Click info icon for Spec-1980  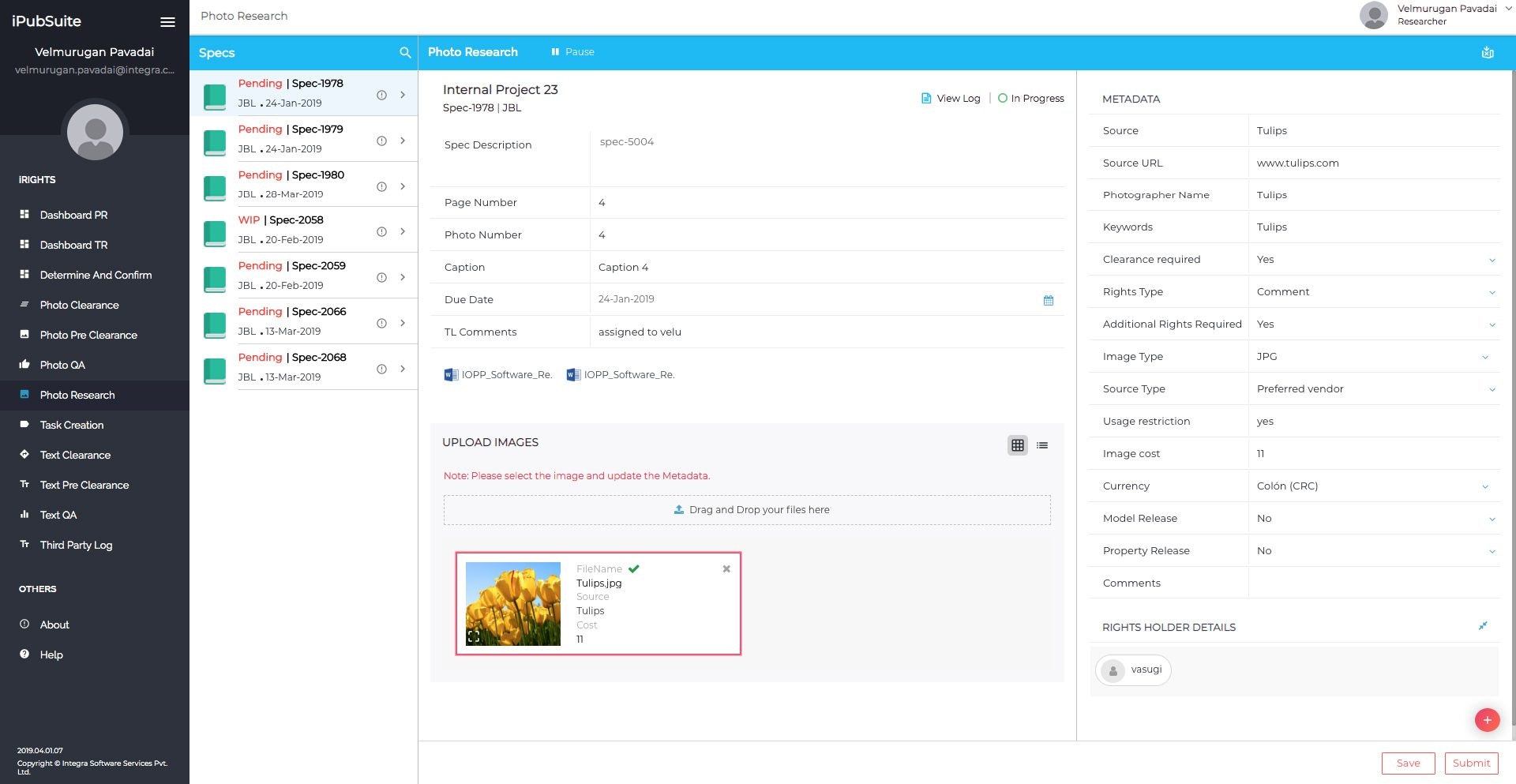381,186
